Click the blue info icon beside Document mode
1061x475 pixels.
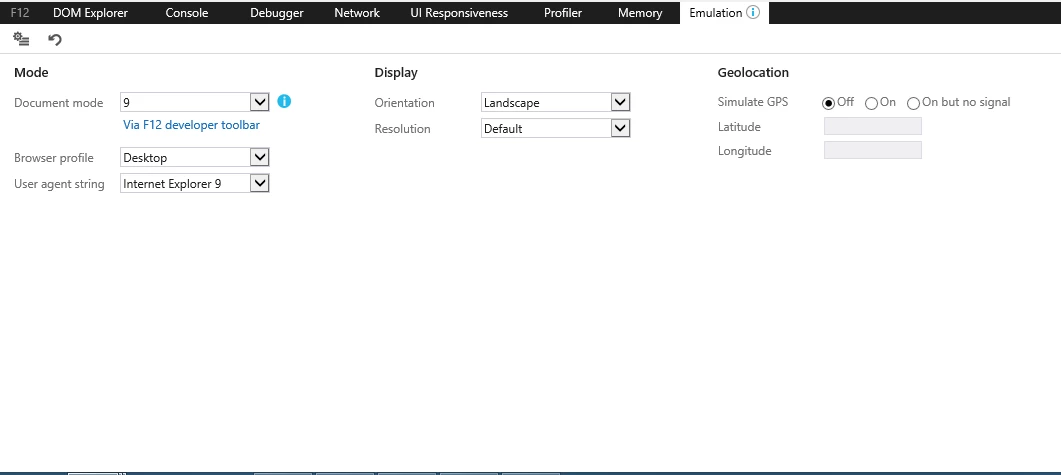pyautogui.click(x=284, y=102)
